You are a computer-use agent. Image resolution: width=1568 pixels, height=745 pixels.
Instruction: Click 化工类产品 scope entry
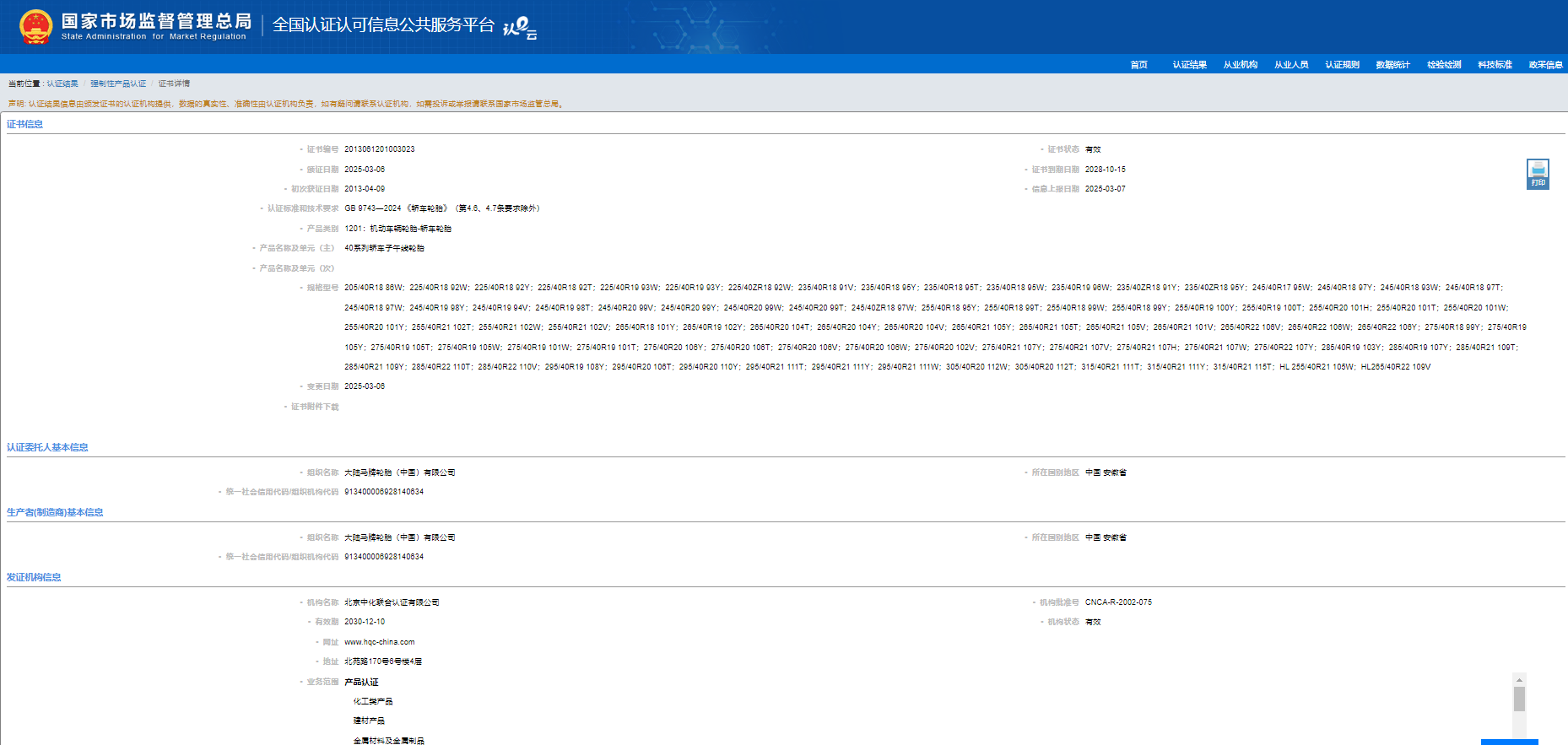tap(372, 701)
